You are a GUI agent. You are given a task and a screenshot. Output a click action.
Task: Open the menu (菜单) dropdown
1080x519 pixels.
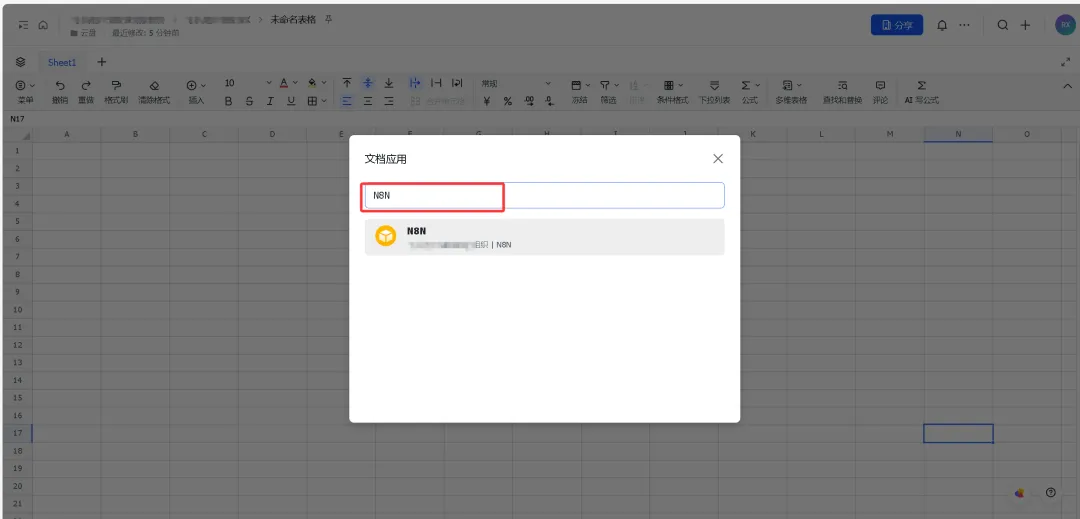coord(25,92)
